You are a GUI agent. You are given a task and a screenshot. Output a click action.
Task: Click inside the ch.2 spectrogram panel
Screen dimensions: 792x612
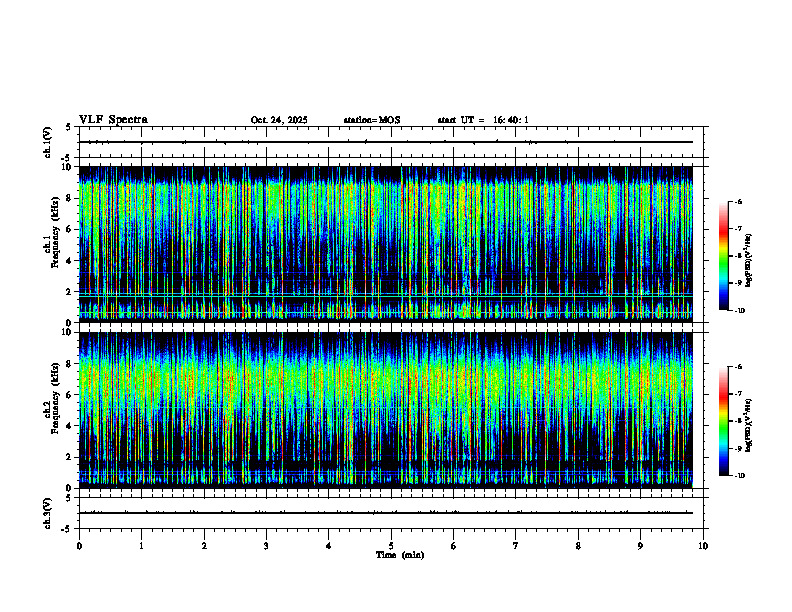click(x=386, y=410)
